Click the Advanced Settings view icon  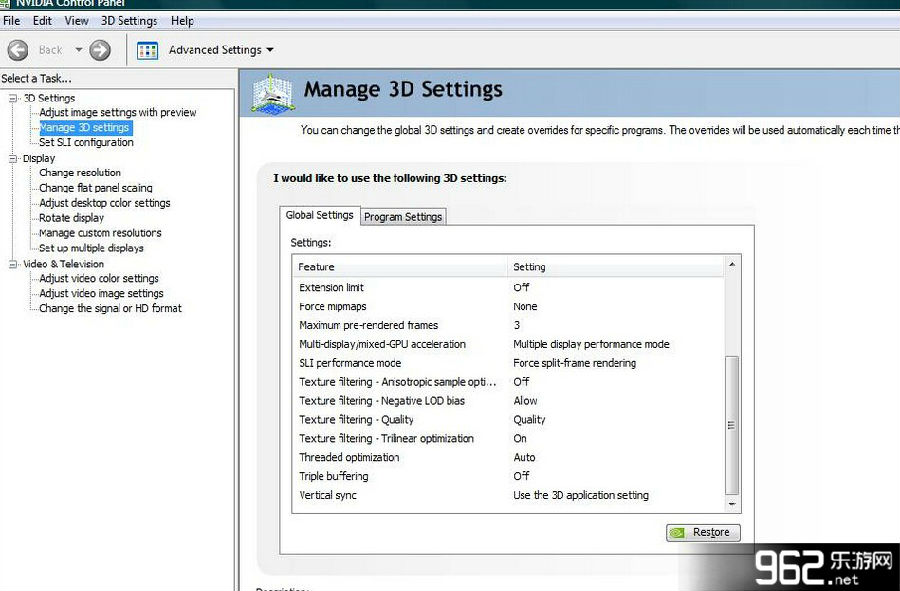(148, 50)
